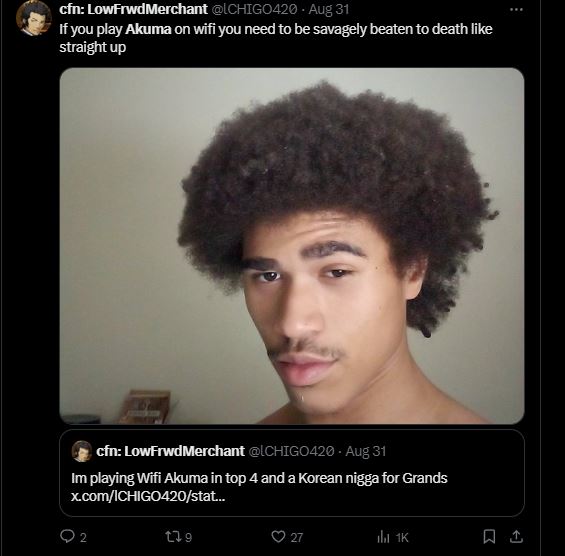
Task: Click the quoted post's small avatar
Action: pos(82,451)
